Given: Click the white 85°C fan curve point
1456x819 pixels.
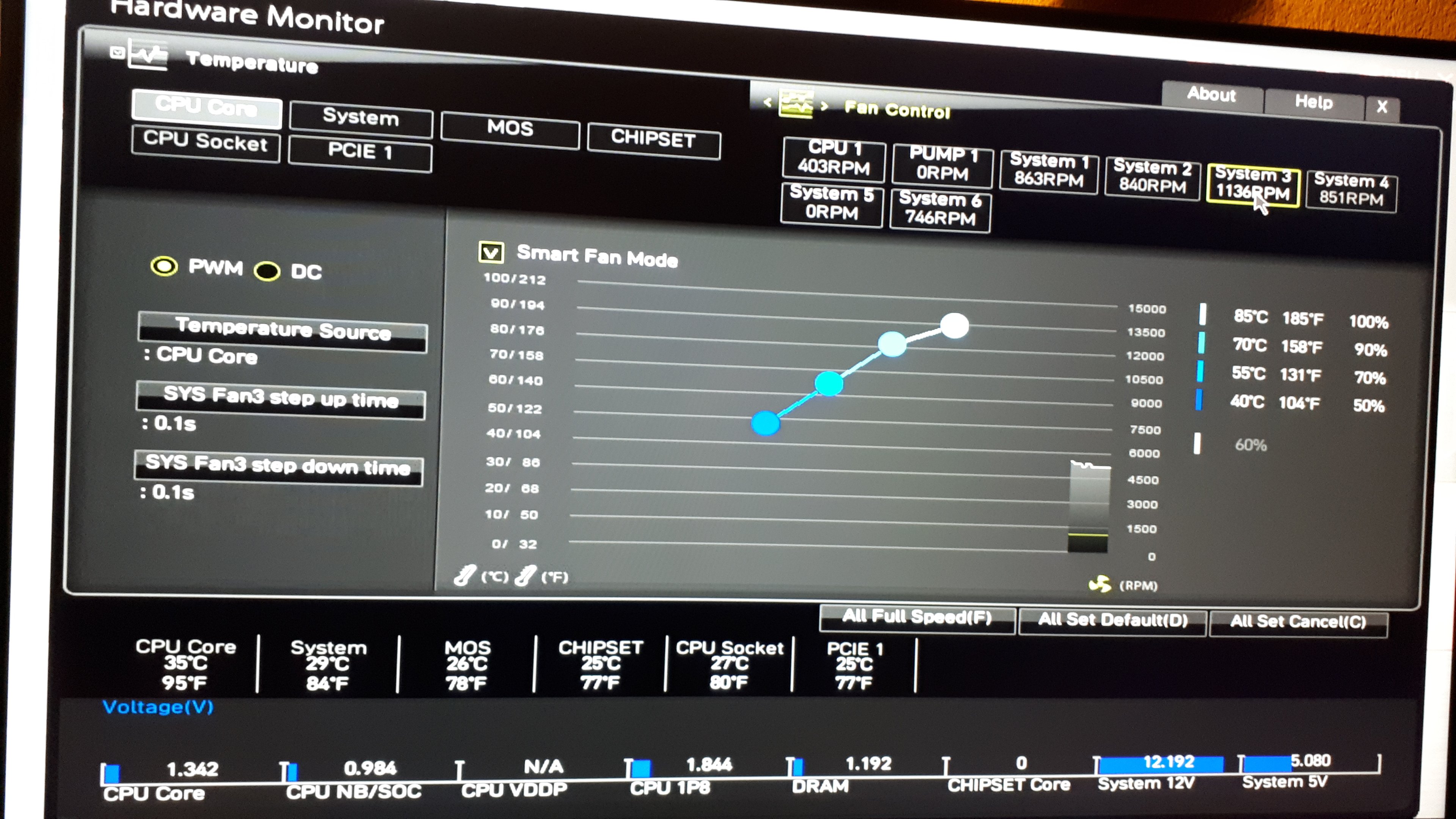Looking at the screenshot, I should [954, 326].
